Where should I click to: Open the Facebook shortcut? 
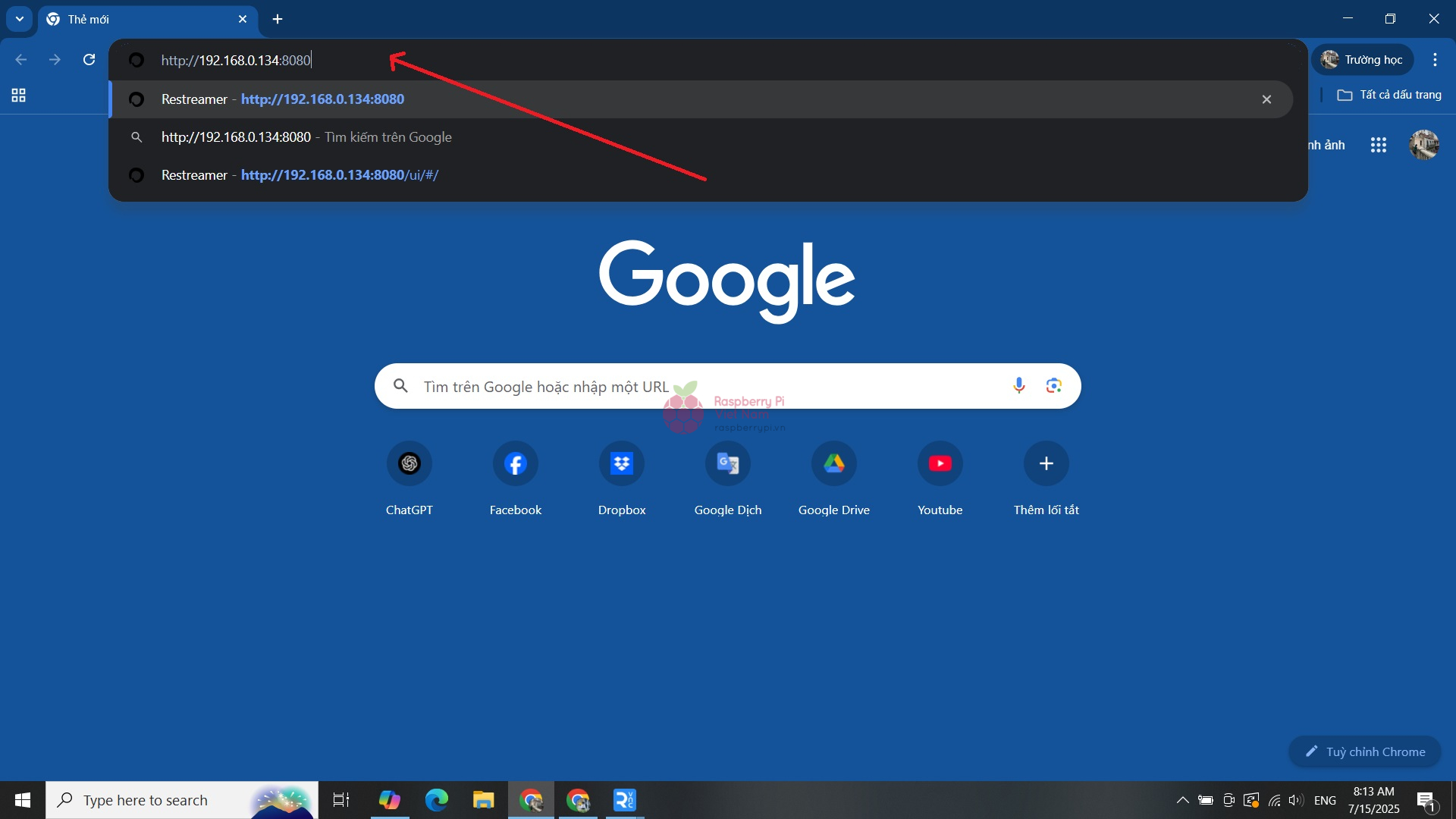pyautogui.click(x=515, y=463)
